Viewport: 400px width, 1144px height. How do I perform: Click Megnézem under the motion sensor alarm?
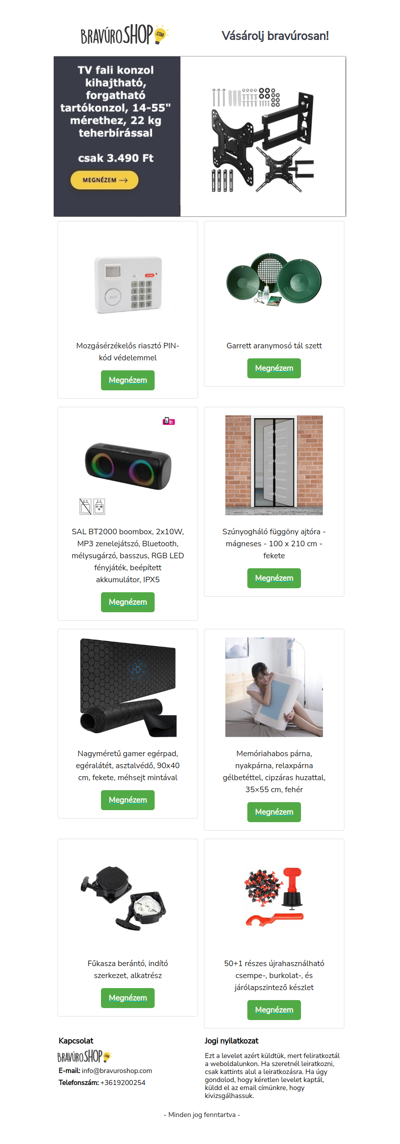click(128, 380)
